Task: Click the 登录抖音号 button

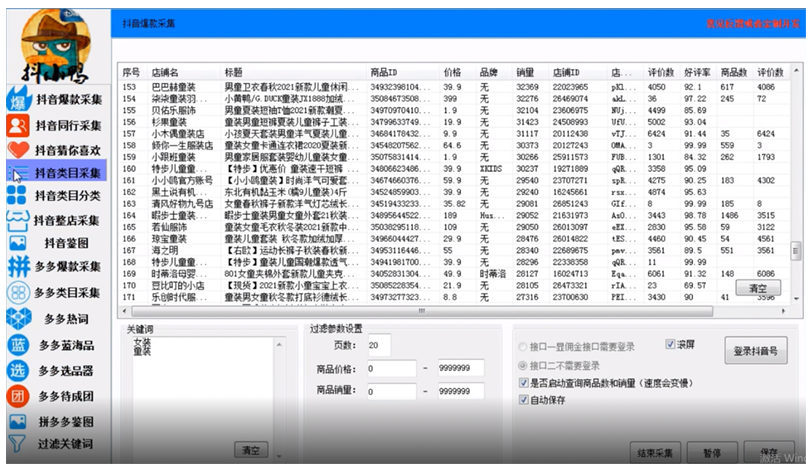Action: [x=756, y=351]
